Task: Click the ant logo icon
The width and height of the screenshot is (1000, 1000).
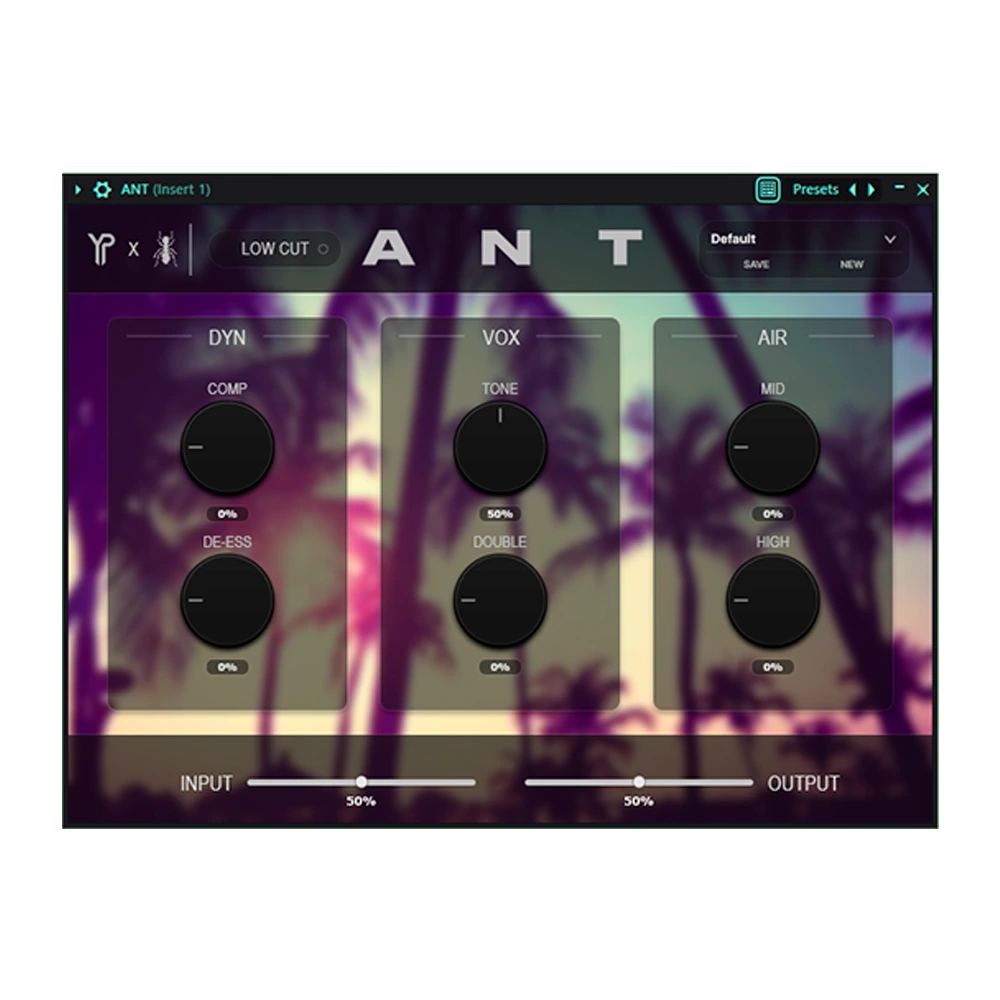Action: 165,249
